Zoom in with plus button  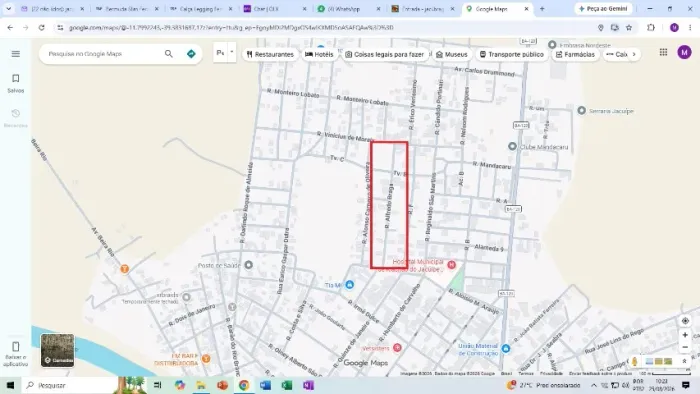[685, 335]
